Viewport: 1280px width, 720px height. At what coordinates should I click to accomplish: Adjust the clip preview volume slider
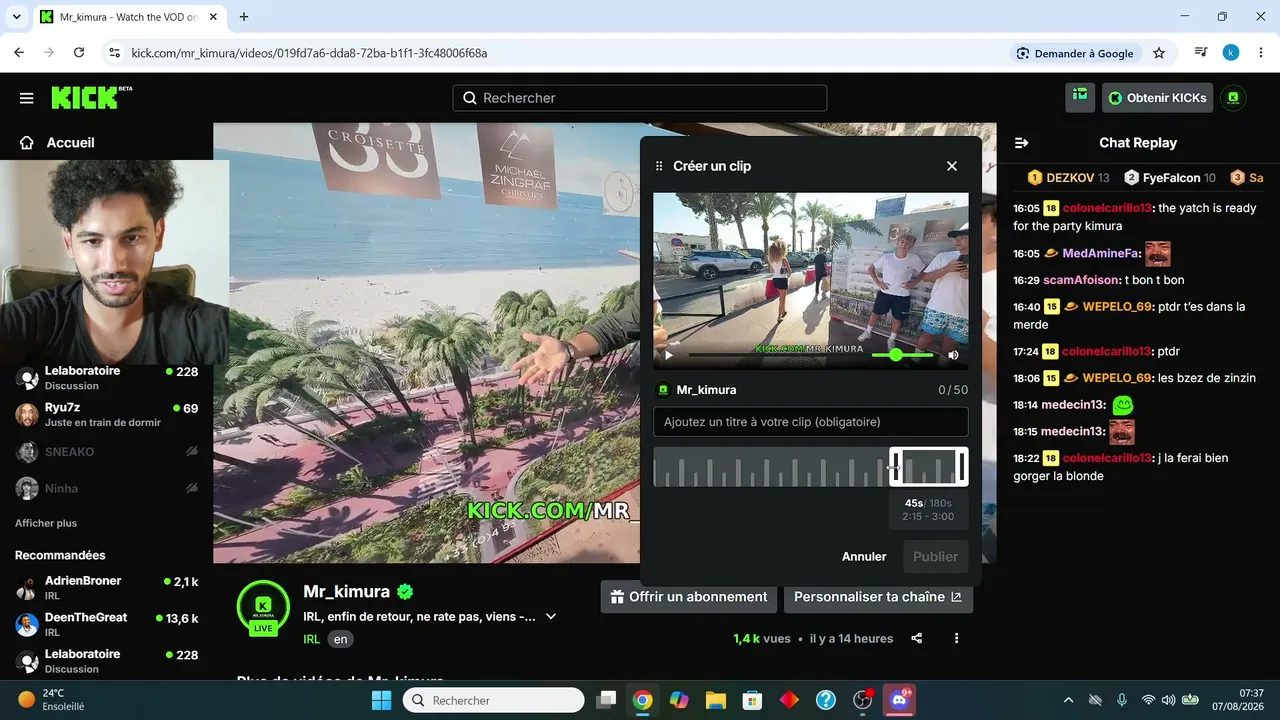[x=902, y=355]
